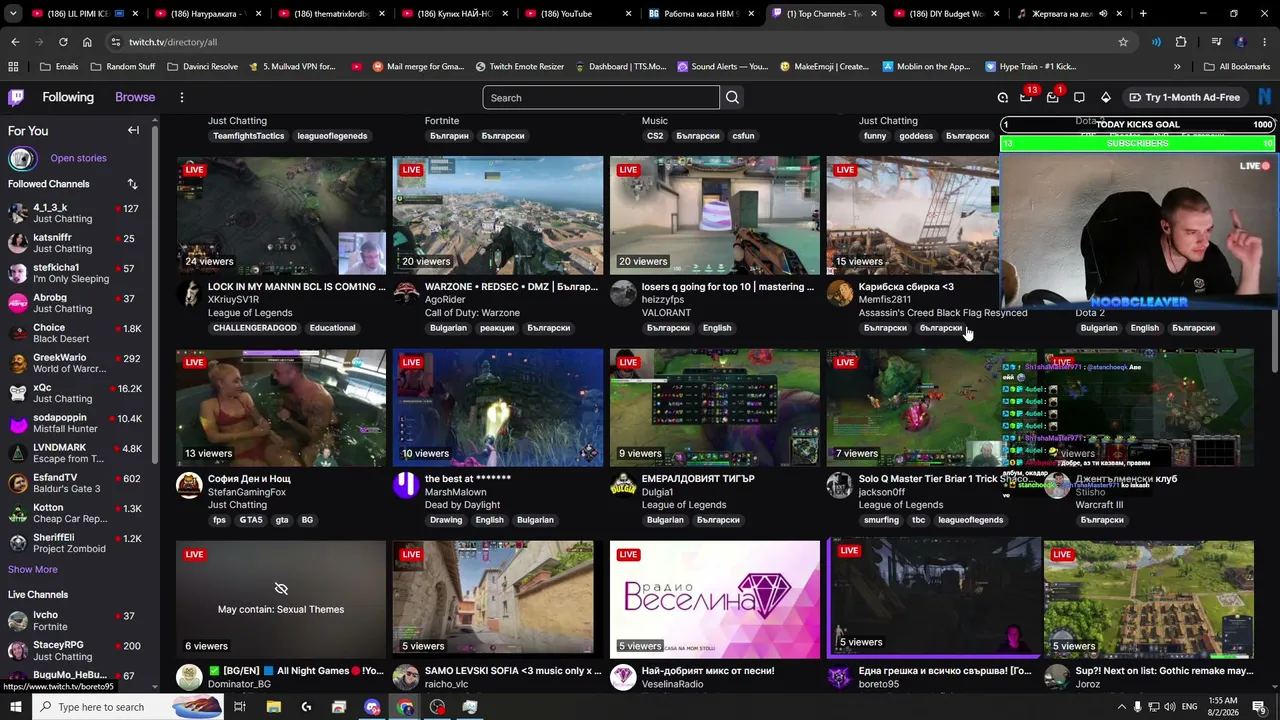Viewport: 1280px width, 720px height.
Task: Open the taskbar volume control
Action: [x=1169, y=707]
